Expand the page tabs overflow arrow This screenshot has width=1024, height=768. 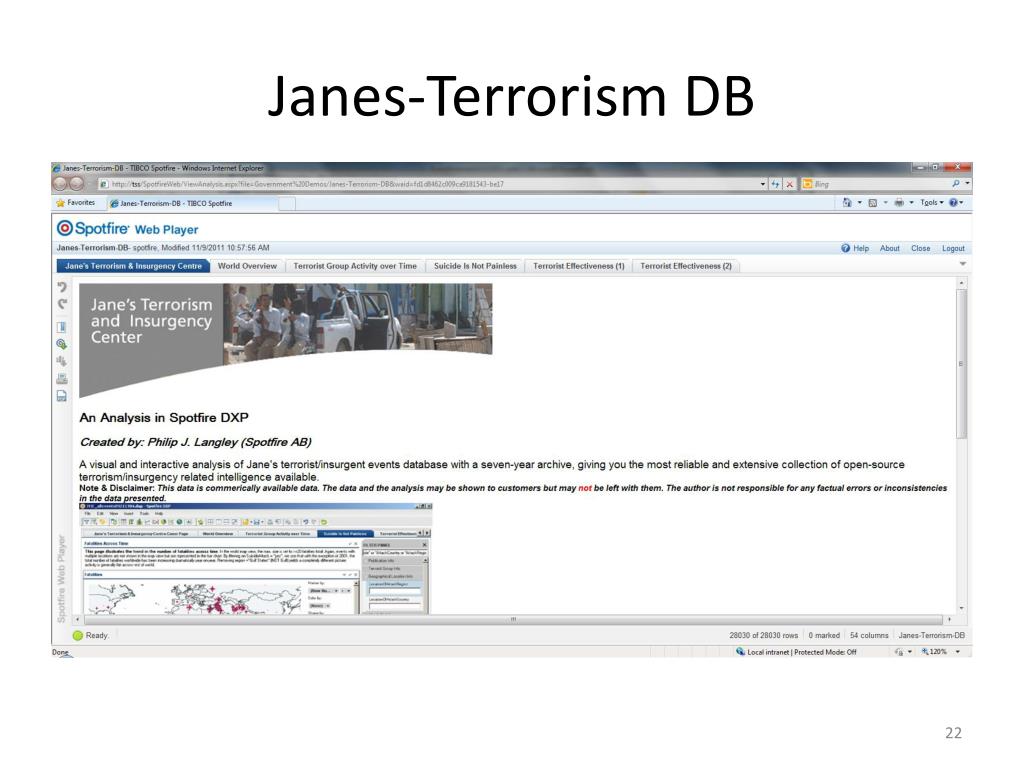pyautogui.click(x=963, y=264)
